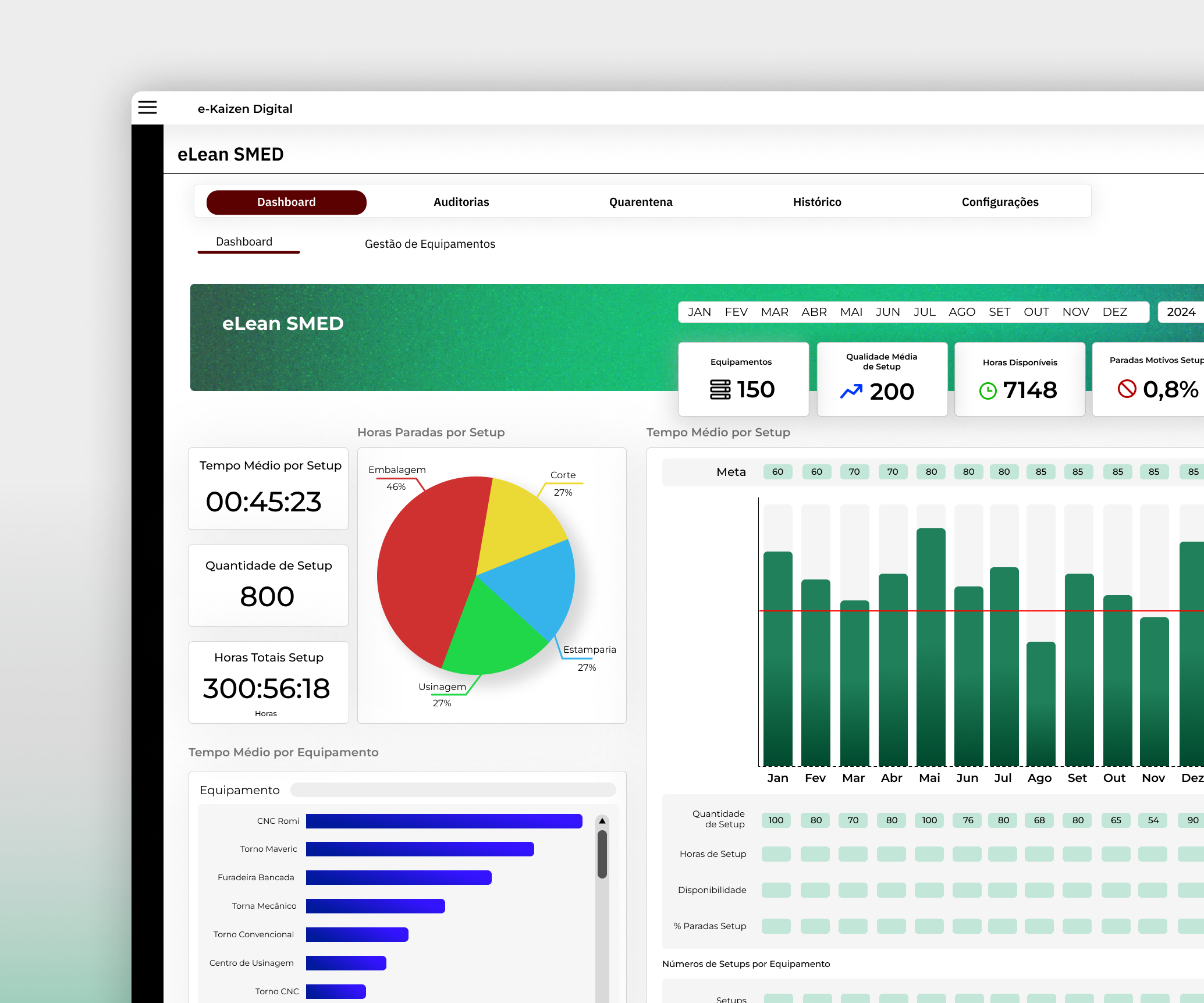The width and height of the screenshot is (1204, 1003).
Task: Select the JUL month filter
Action: [924, 312]
